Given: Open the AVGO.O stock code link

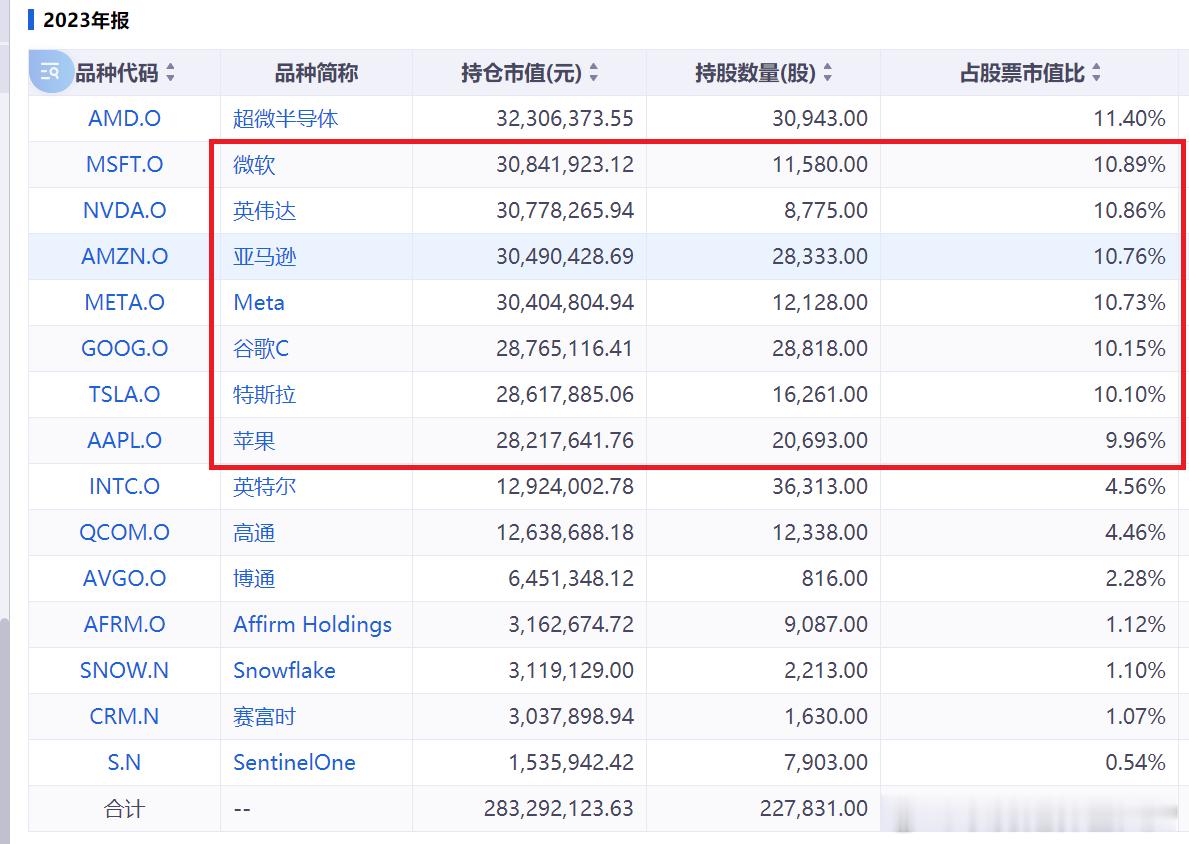Looking at the screenshot, I should 124,579.
